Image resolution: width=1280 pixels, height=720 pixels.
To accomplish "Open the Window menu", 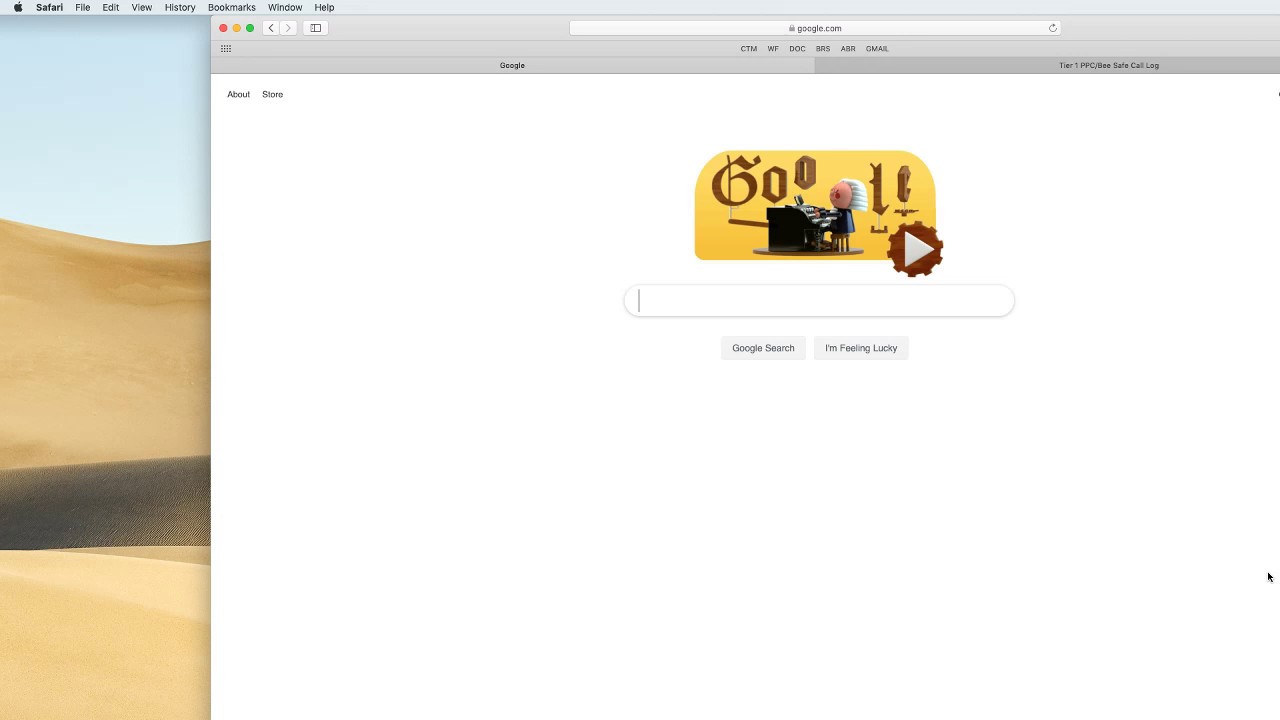I will (x=285, y=7).
